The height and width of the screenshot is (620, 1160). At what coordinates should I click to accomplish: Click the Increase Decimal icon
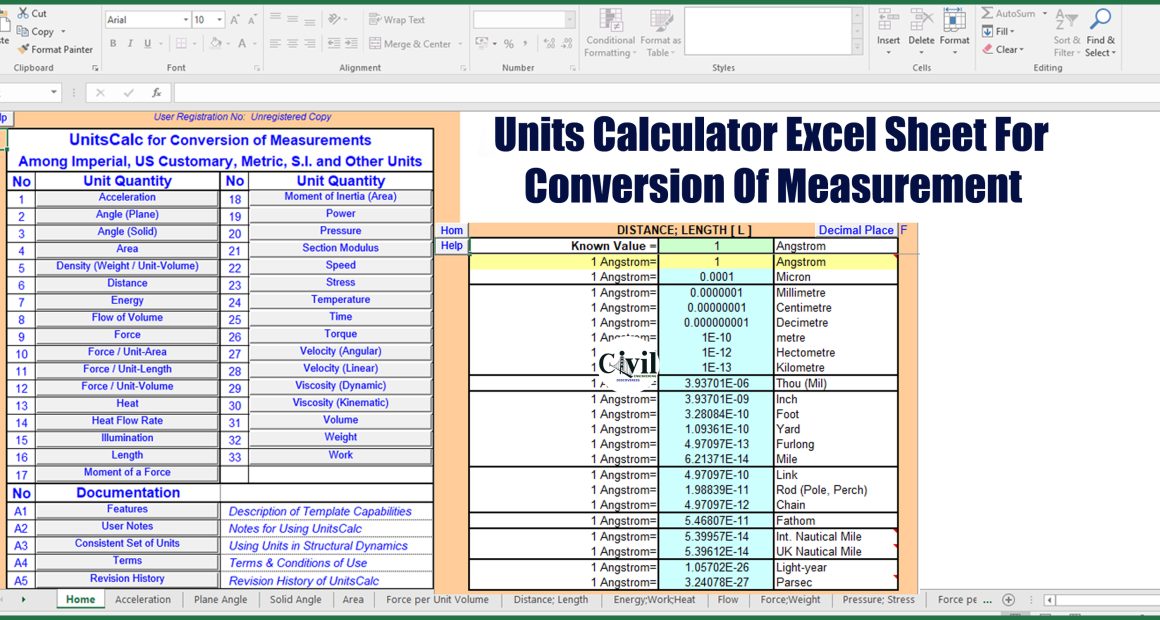tap(549, 44)
